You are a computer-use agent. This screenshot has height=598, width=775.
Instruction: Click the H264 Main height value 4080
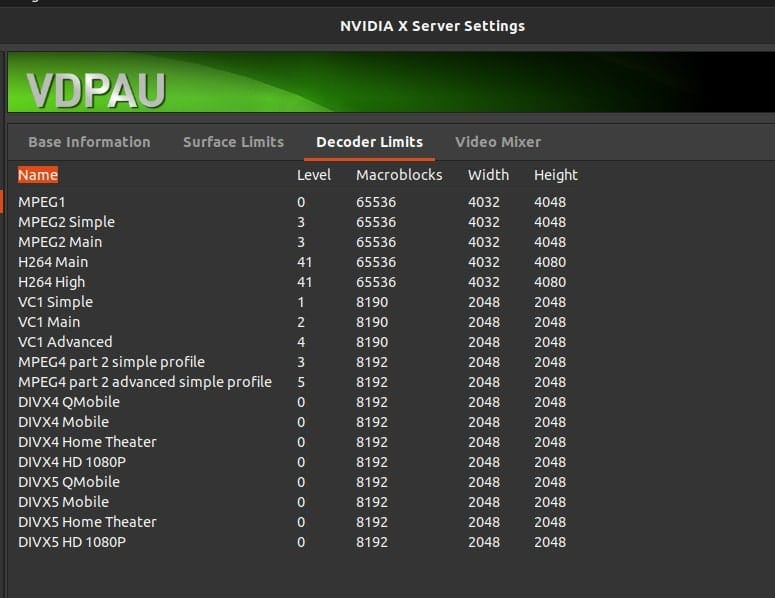click(550, 262)
